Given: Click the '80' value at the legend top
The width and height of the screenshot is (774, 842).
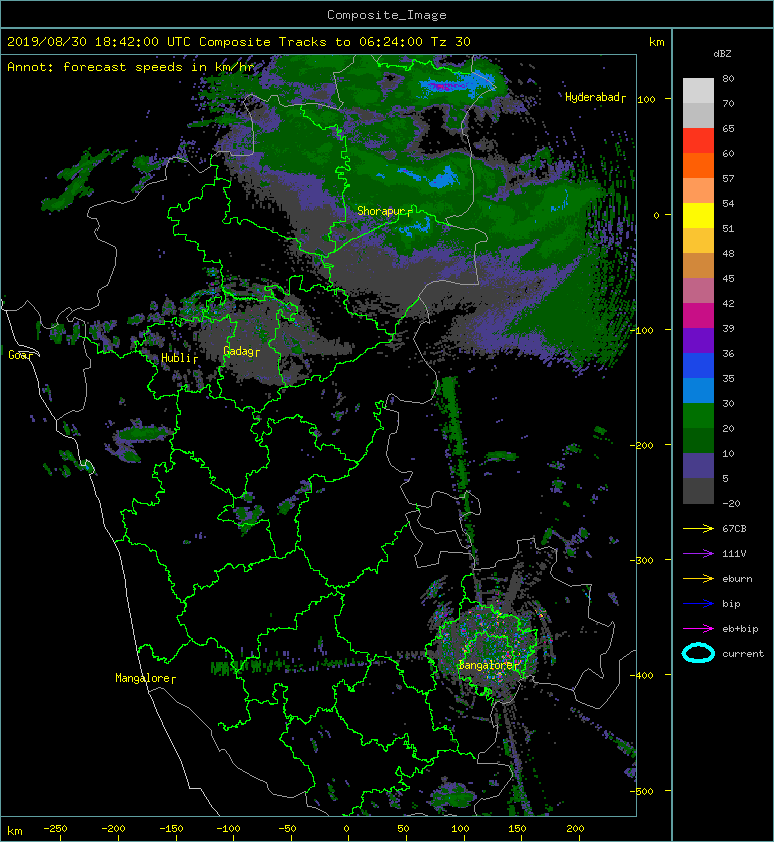Looking at the screenshot, I should coord(728,78).
